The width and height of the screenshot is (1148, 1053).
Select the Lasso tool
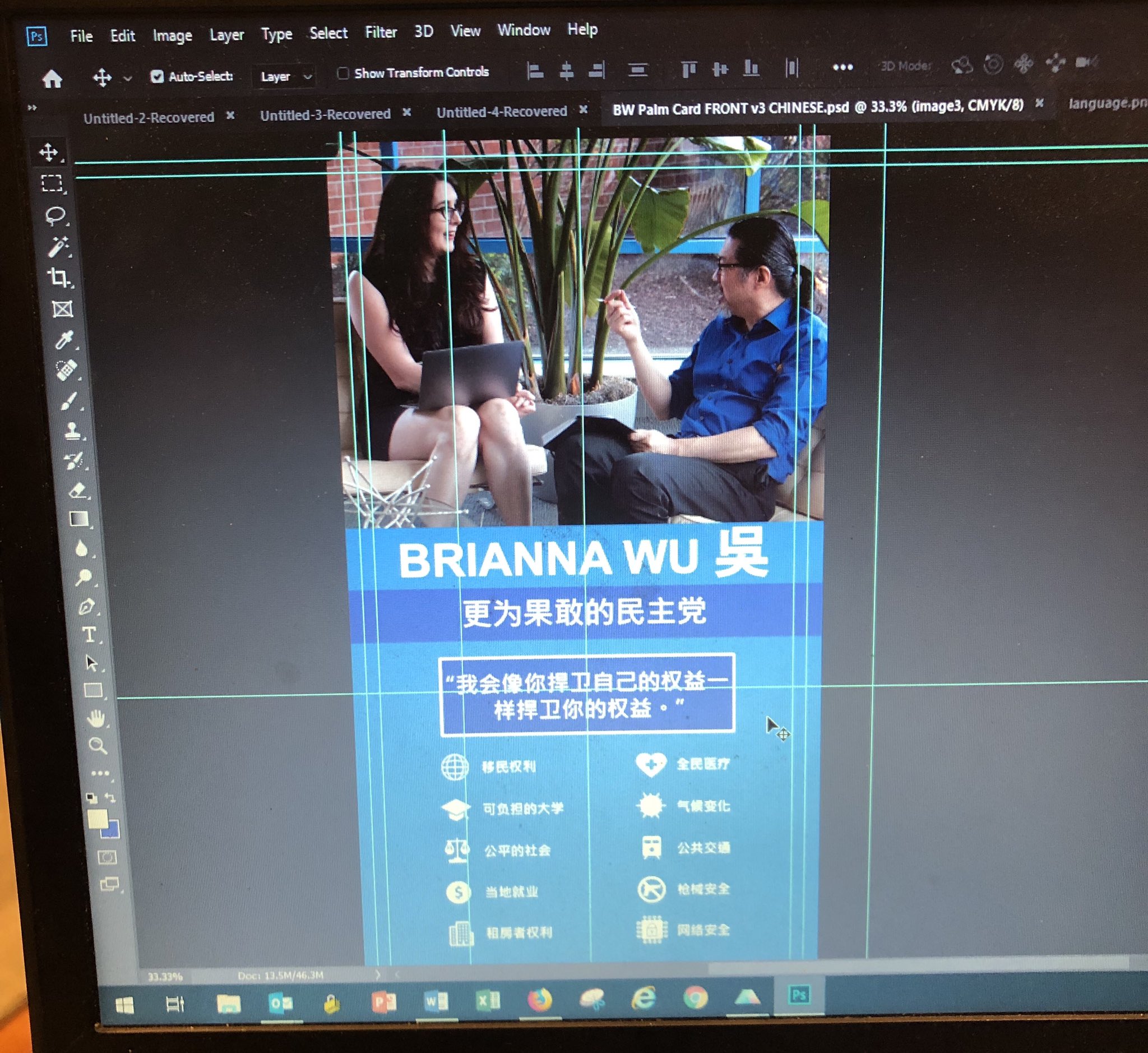[x=55, y=215]
